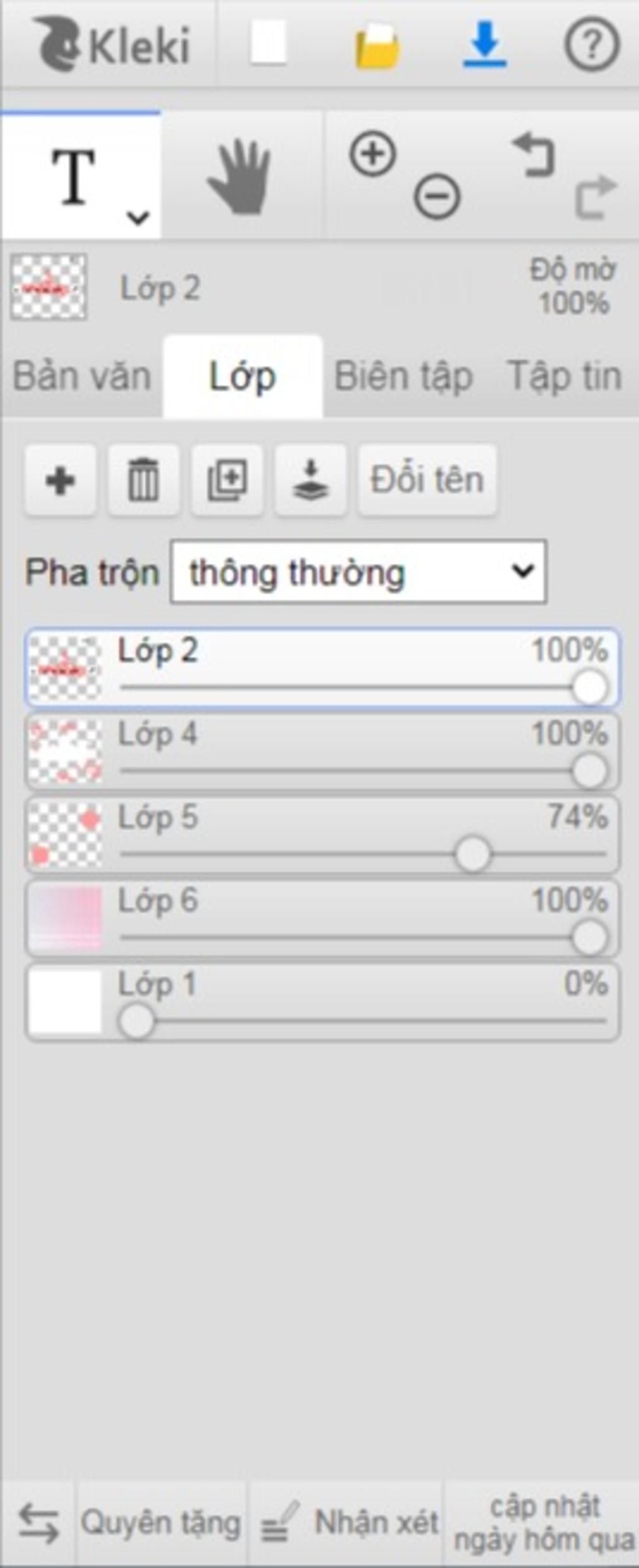This screenshot has height=1568, width=639.
Task: Switch to the Biên tập tab
Action: (404, 377)
